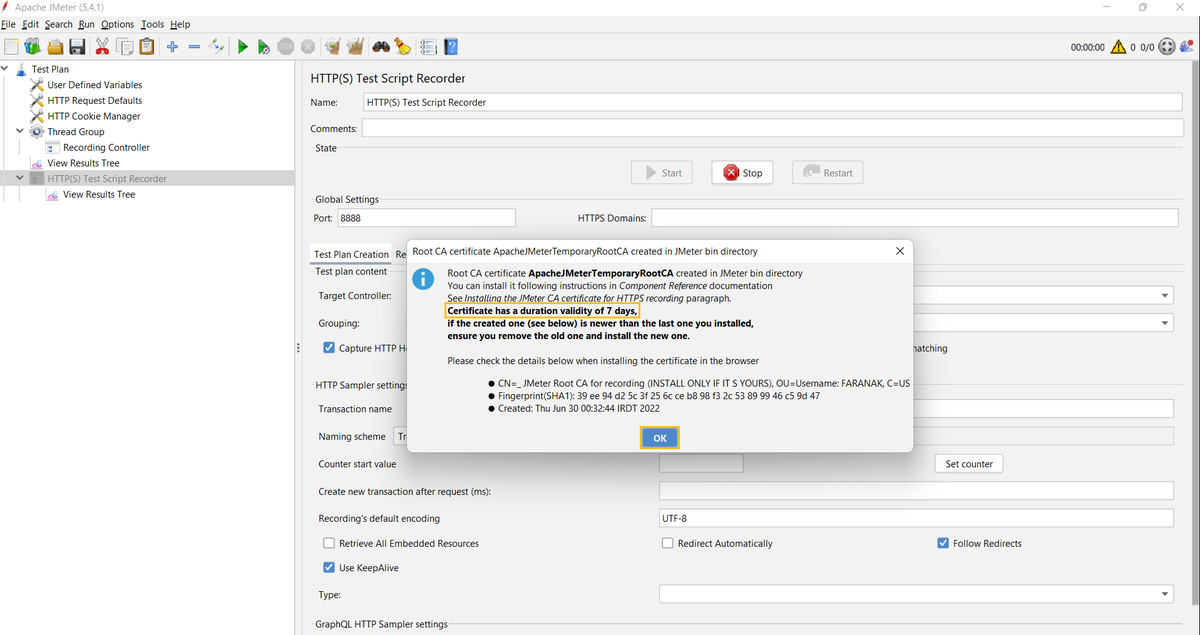This screenshot has width=1200, height=635.
Task: Uncheck Follow Redirects
Action: 943,543
